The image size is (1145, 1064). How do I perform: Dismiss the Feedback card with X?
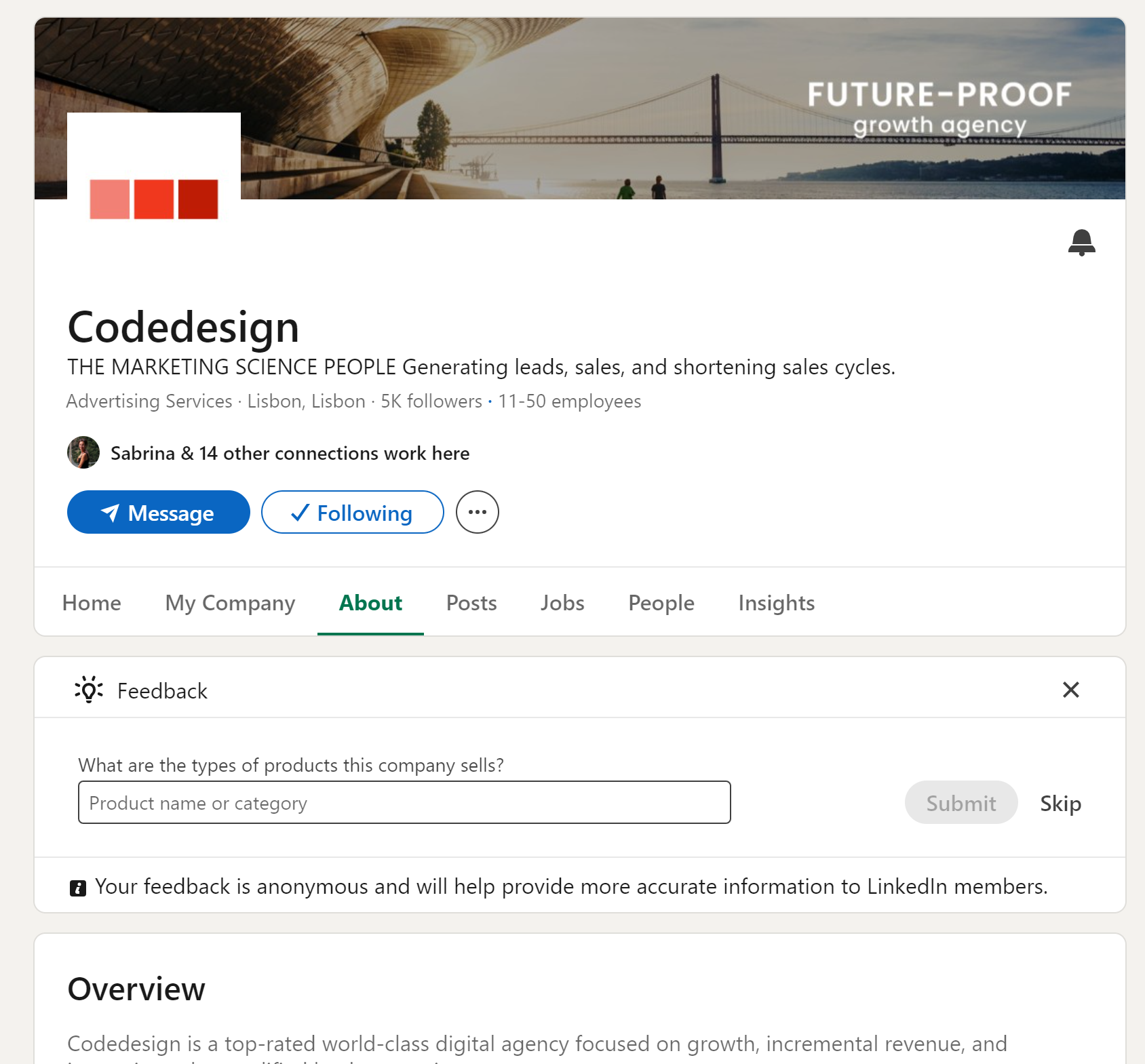(x=1070, y=690)
